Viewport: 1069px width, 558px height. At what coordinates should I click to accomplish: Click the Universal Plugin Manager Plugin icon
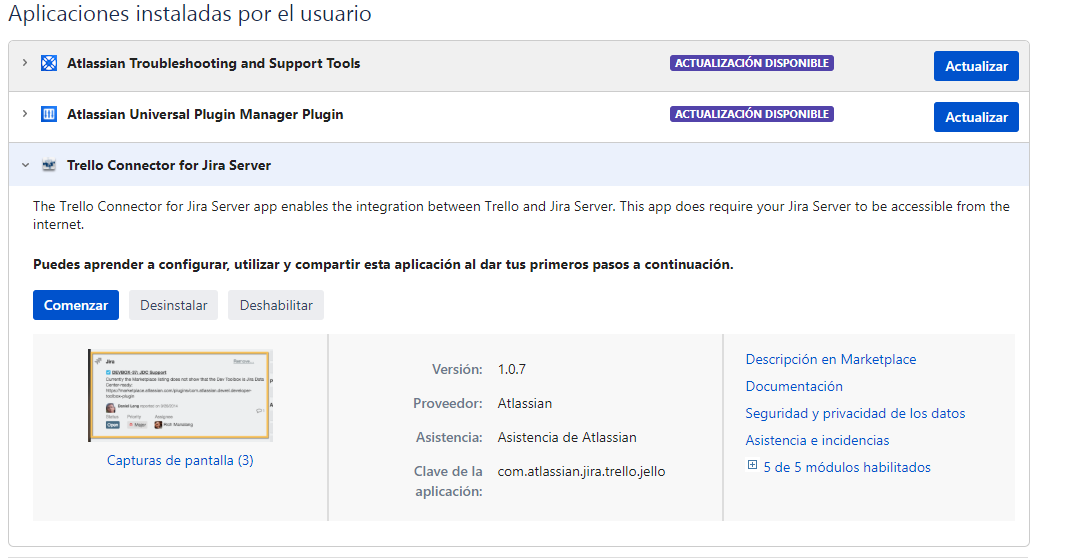tap(49, 114)
